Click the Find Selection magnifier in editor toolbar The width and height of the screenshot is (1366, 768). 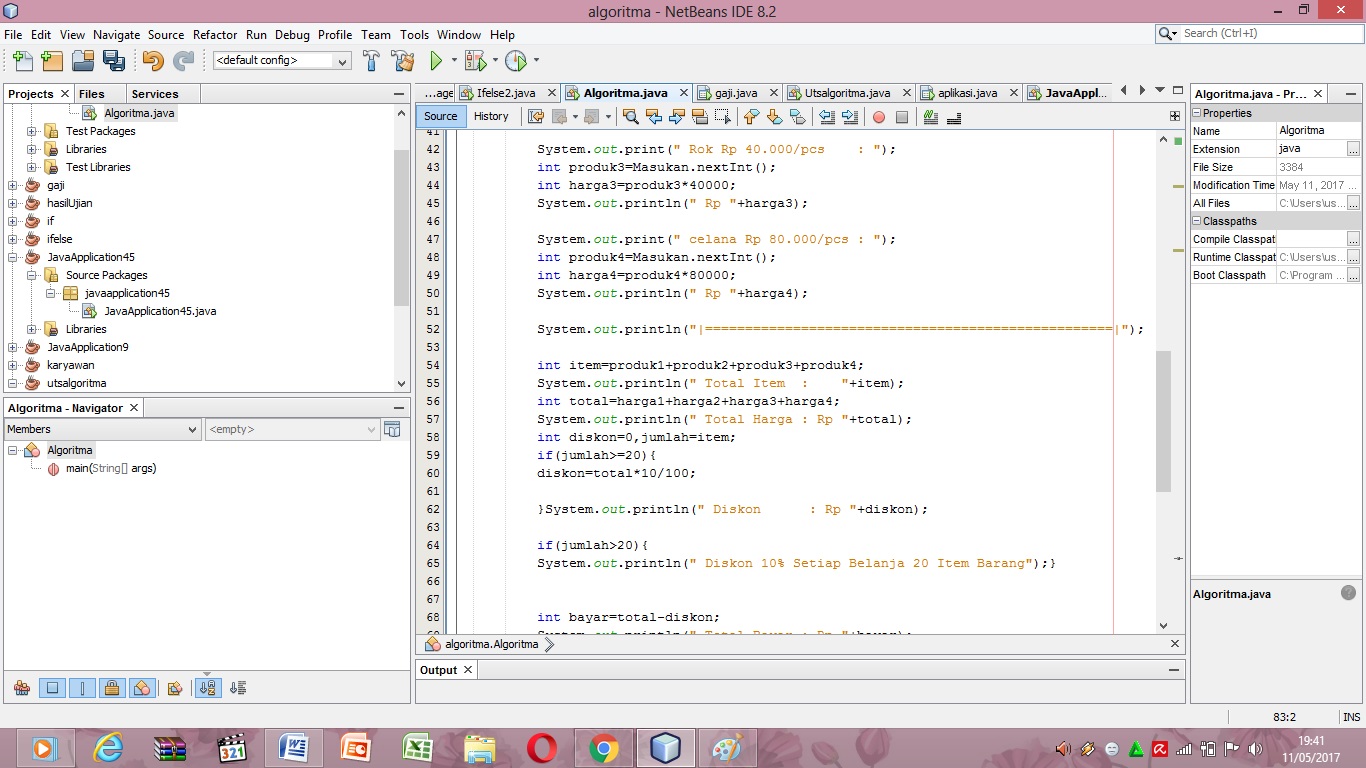click(x=631, y=117)
